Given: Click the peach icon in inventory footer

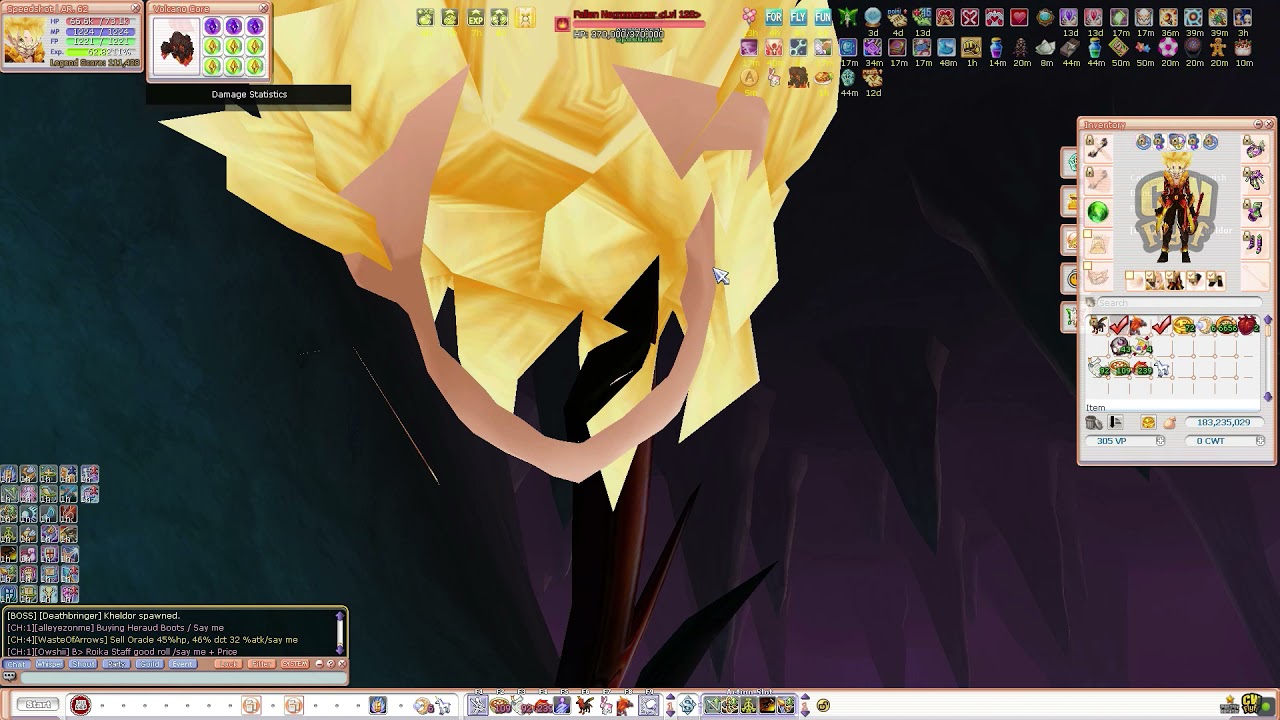Looking at the screenshot, I should (x=1169, y=423).
